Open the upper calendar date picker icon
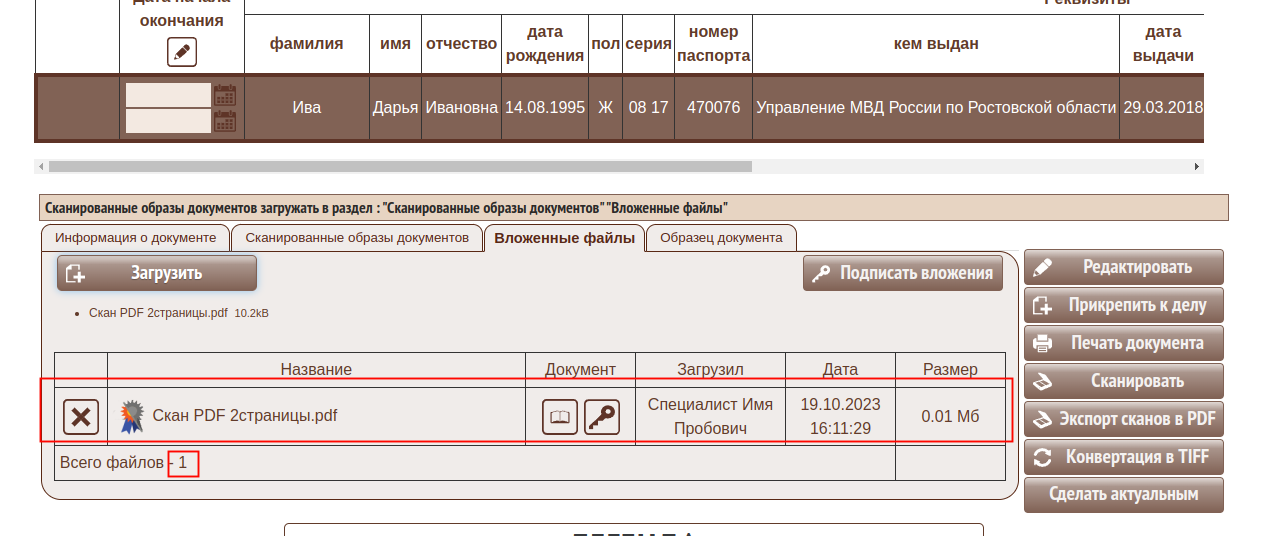 [x=225, y=95]
